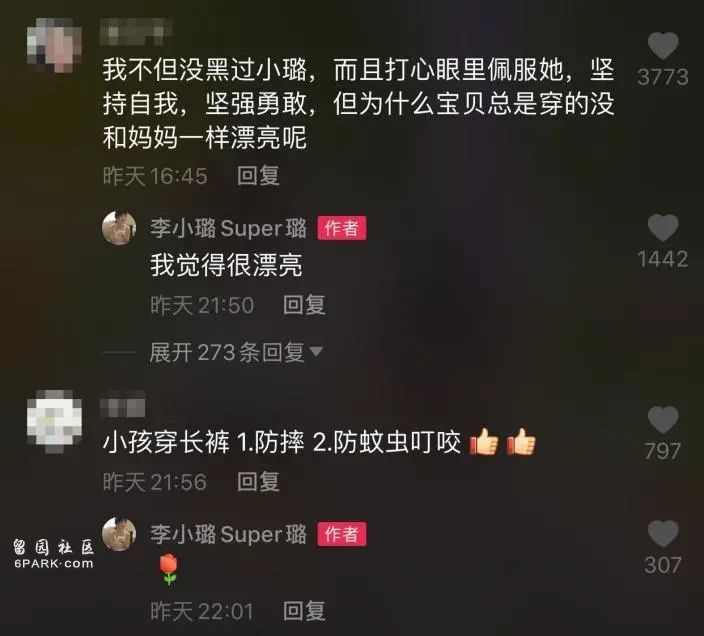Tap the heart next to 307 likes
Viewport: 704px width, 636px height.
pyautogui.click(x=663, y=534)
